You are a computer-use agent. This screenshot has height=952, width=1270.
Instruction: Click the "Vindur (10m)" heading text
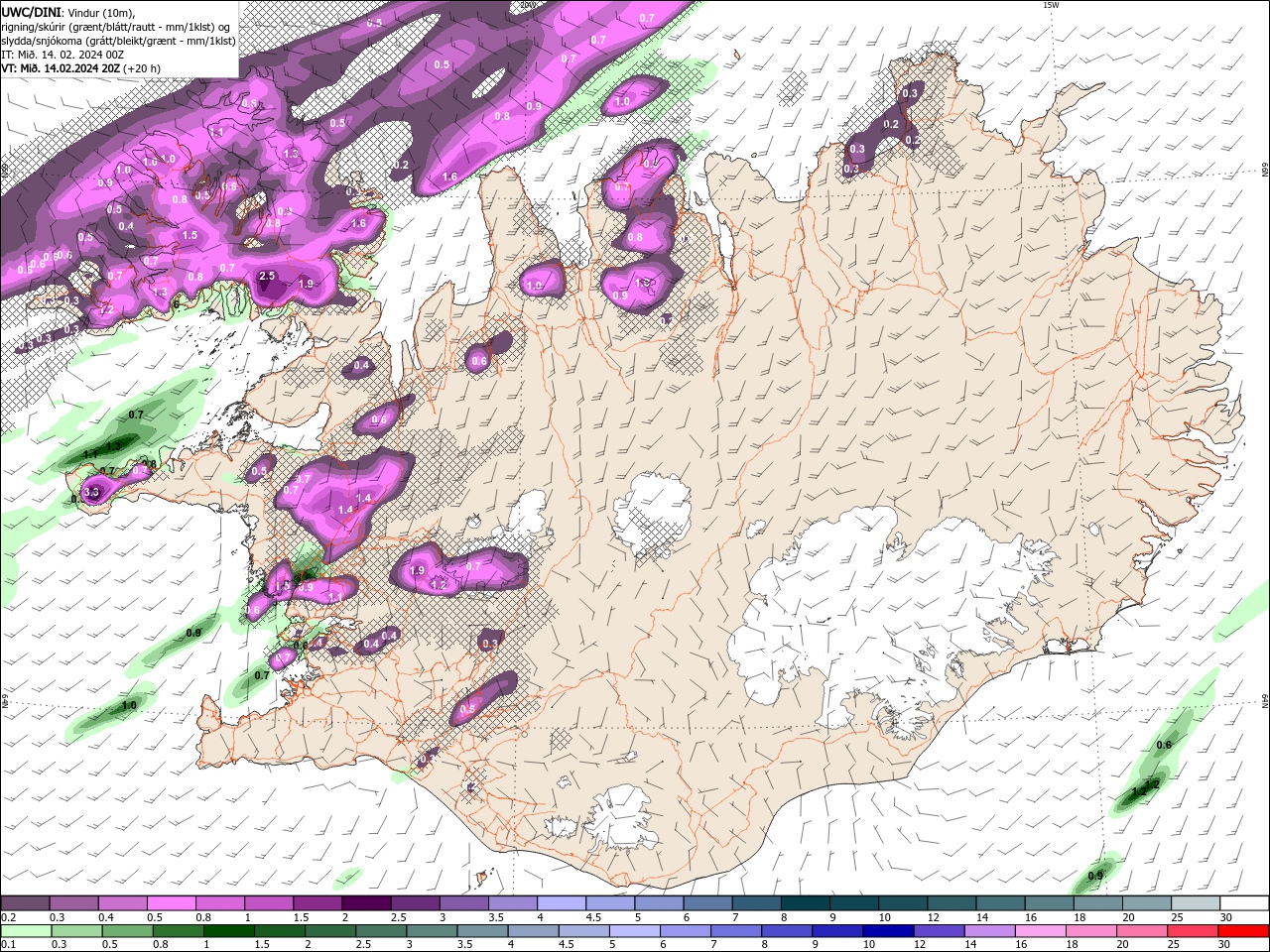[102, 12]
